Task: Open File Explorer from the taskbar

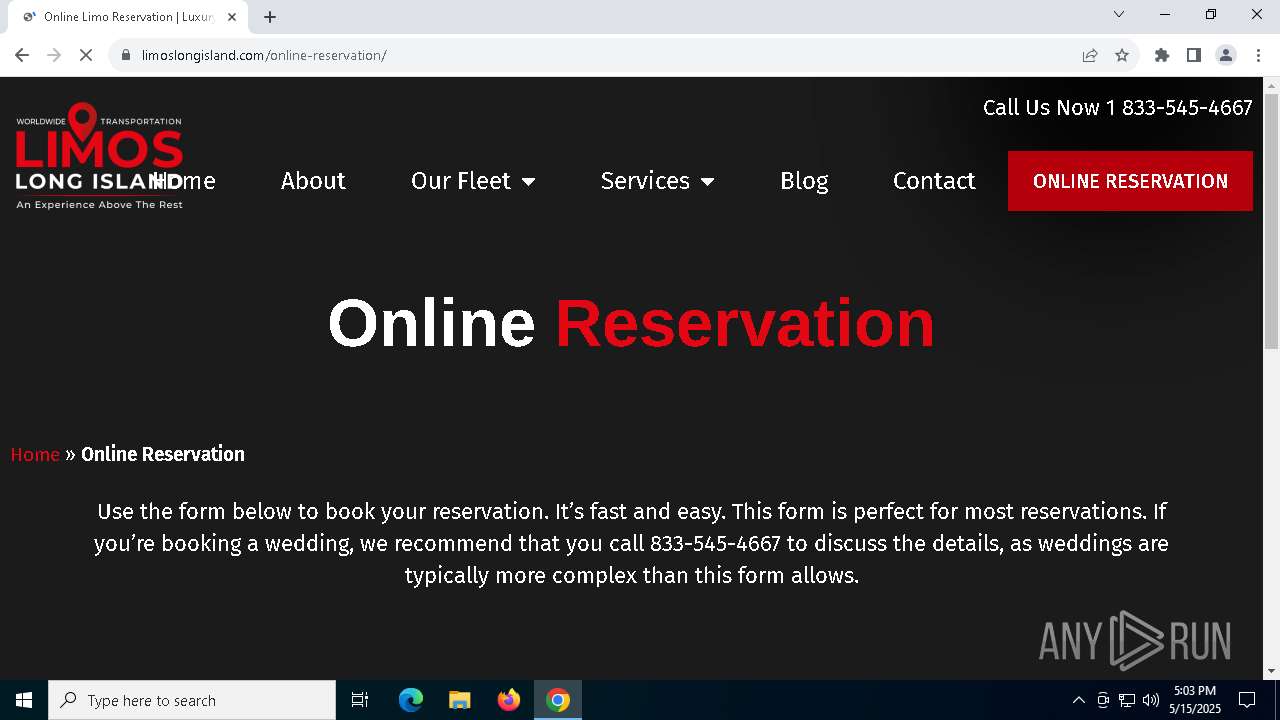Action: pos(459,700)
